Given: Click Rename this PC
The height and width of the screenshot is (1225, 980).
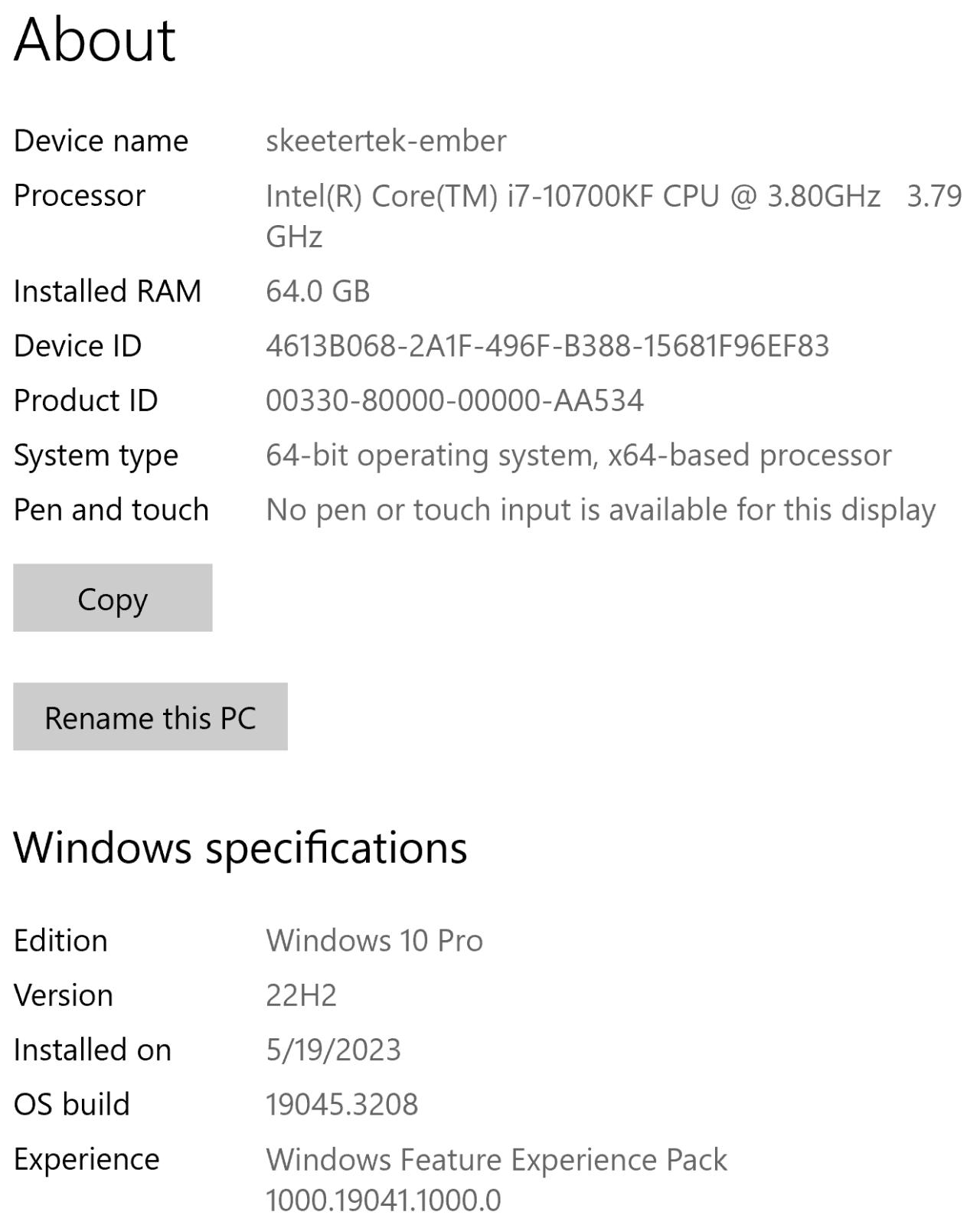Looking at the screenshot, I should coord(150,718).
